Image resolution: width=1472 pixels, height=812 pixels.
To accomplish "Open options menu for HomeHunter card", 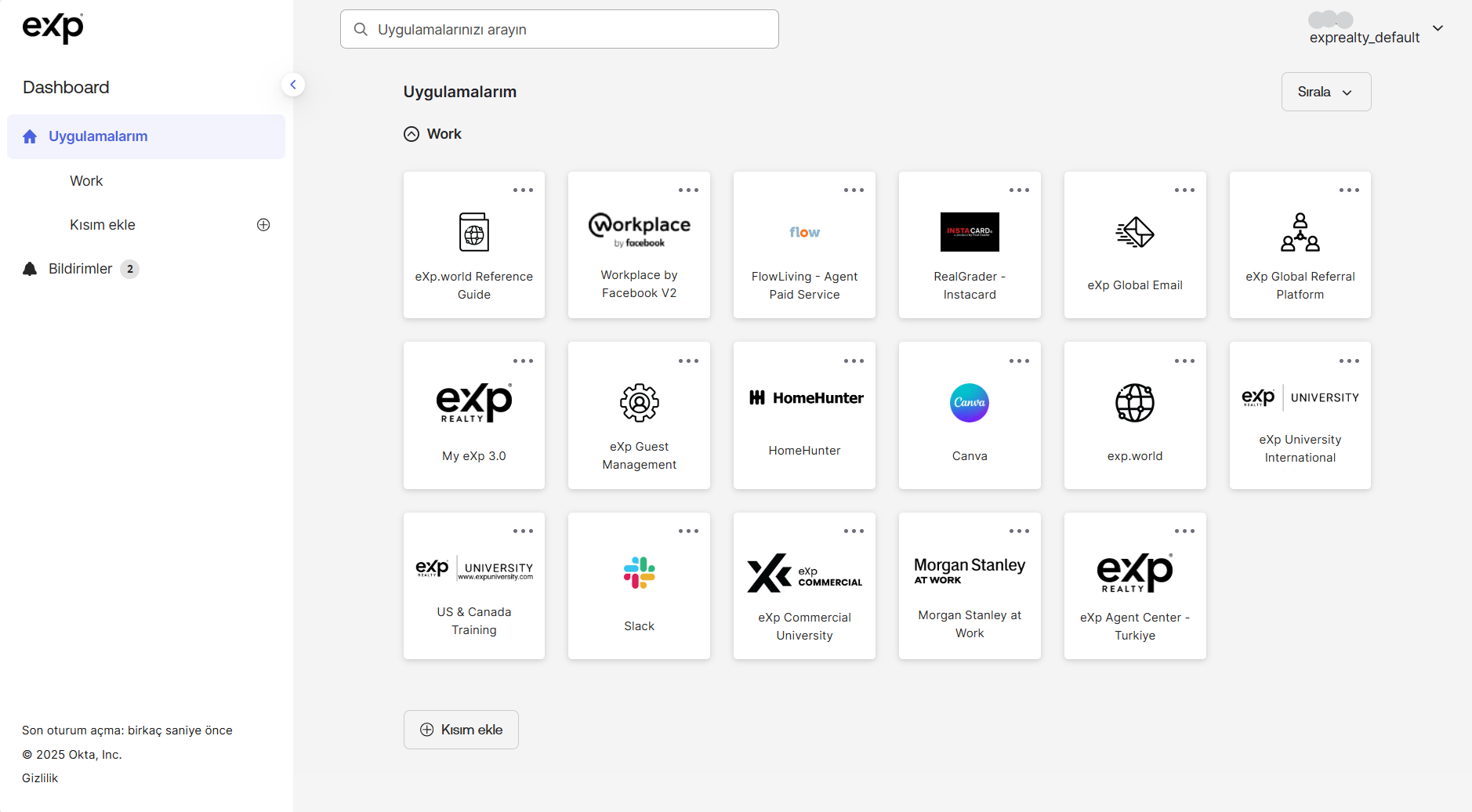I will click(854, 361).
